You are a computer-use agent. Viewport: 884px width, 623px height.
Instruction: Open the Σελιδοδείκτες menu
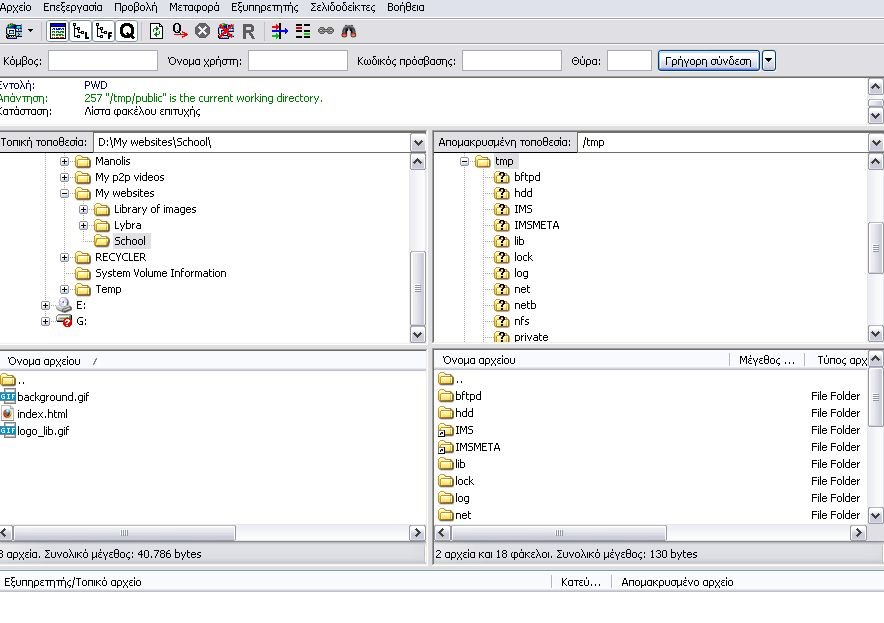tap(343, 7)
